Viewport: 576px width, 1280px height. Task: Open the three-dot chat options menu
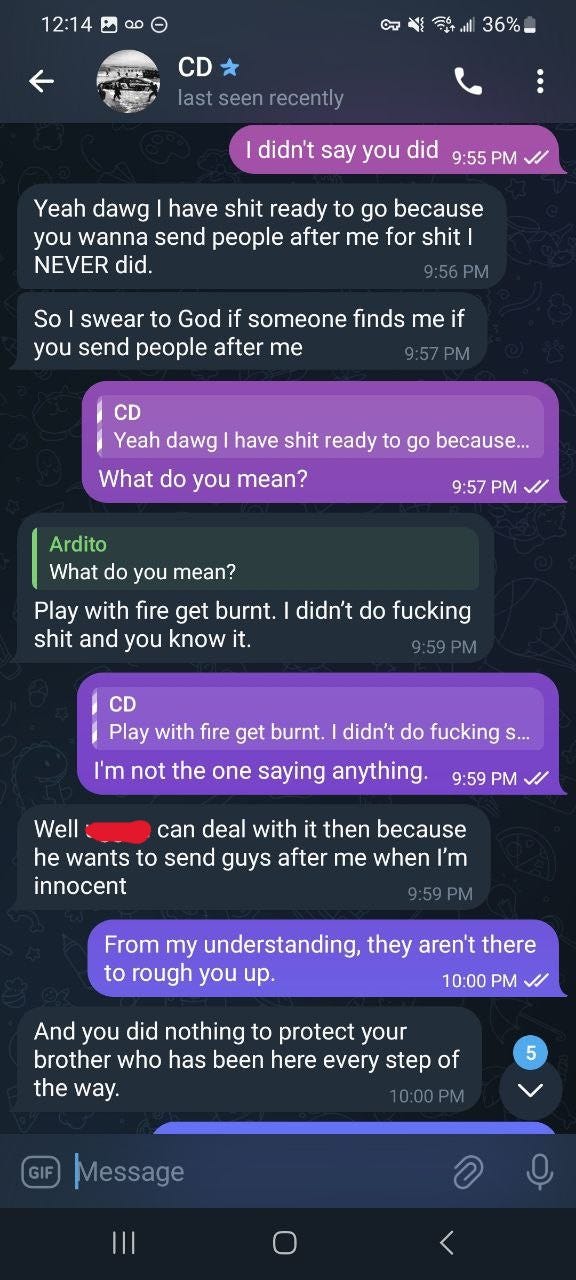(x=540, y=81)
